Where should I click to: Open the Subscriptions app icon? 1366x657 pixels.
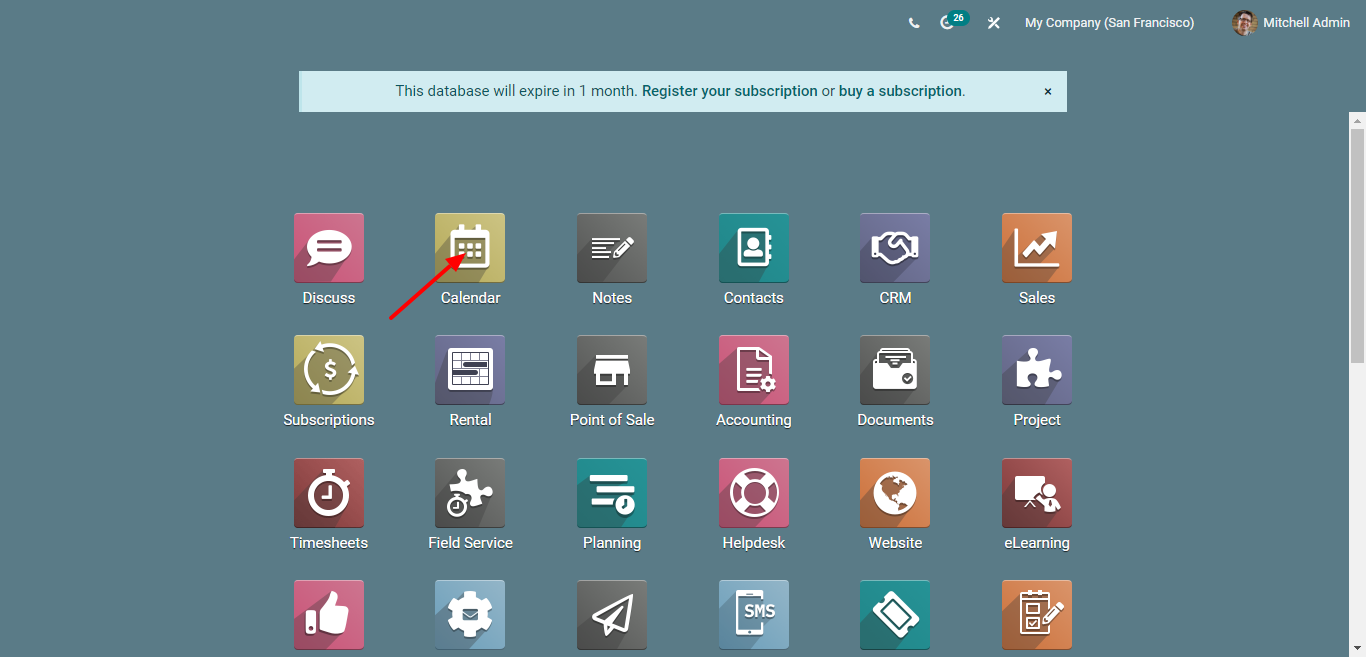328,370
